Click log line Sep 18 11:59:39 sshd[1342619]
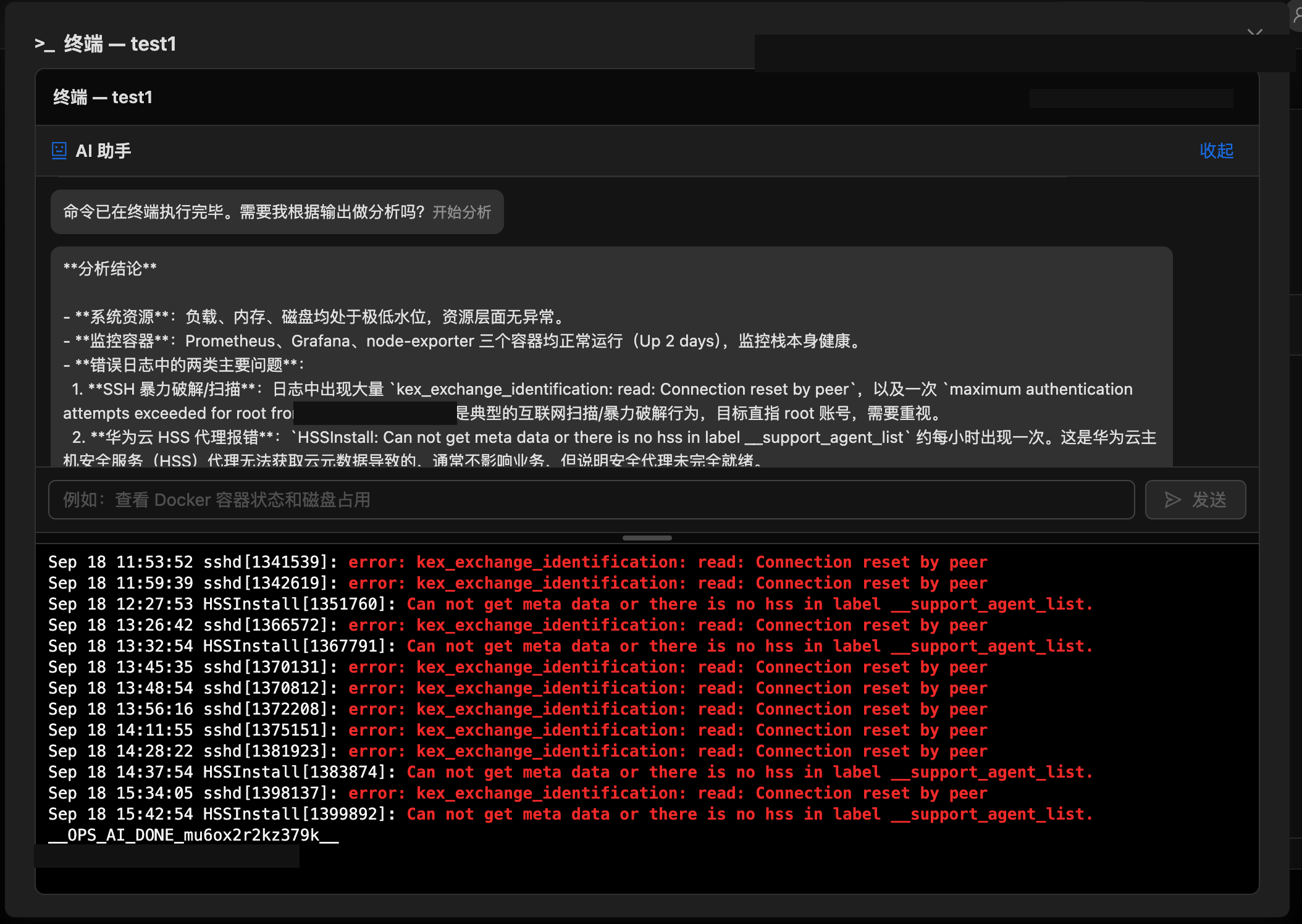This screenshot has height=924, width=1302. pyautogui.click(x=518, y=583)
